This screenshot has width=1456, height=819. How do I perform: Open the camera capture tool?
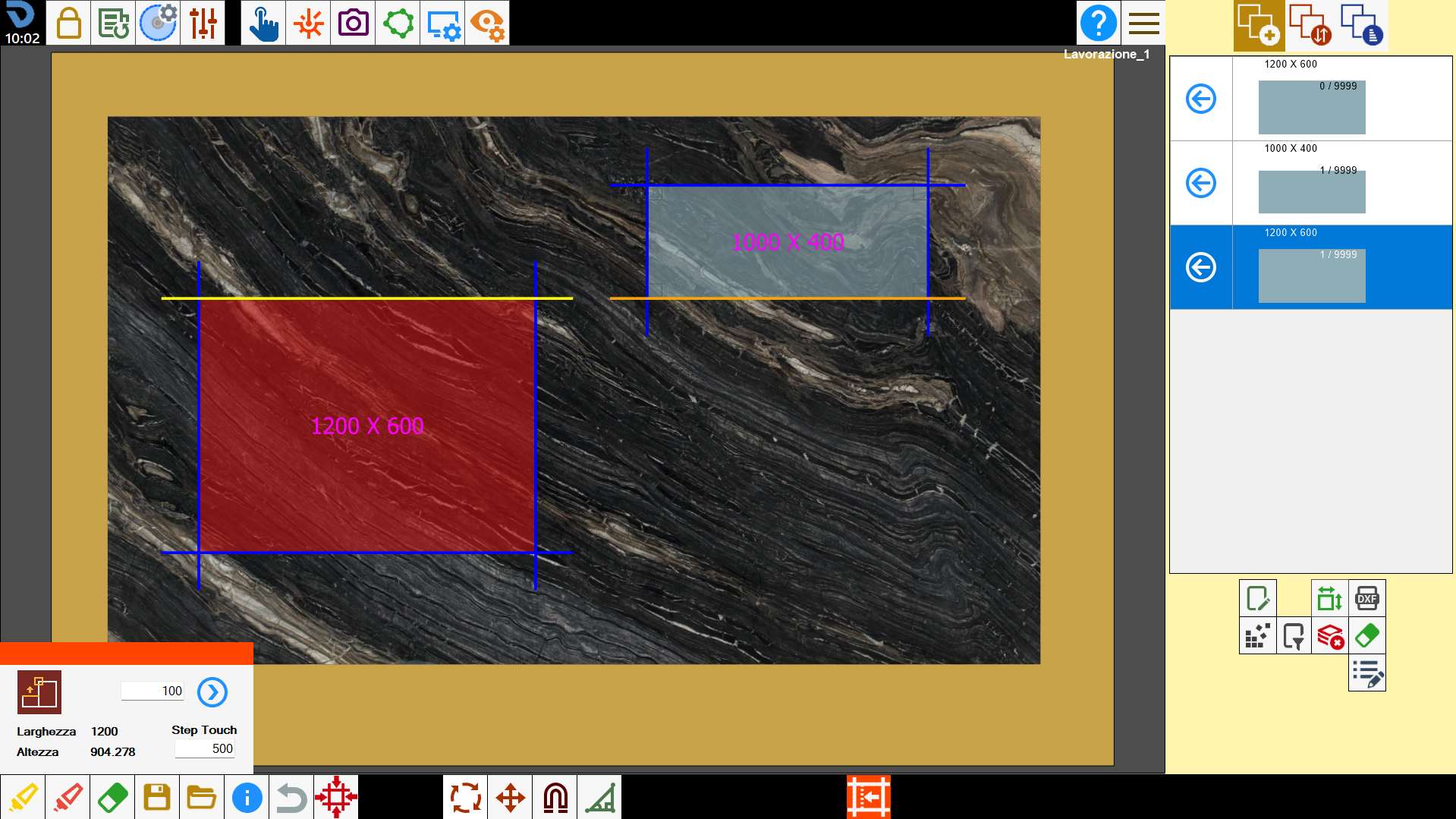pos(353,23)
